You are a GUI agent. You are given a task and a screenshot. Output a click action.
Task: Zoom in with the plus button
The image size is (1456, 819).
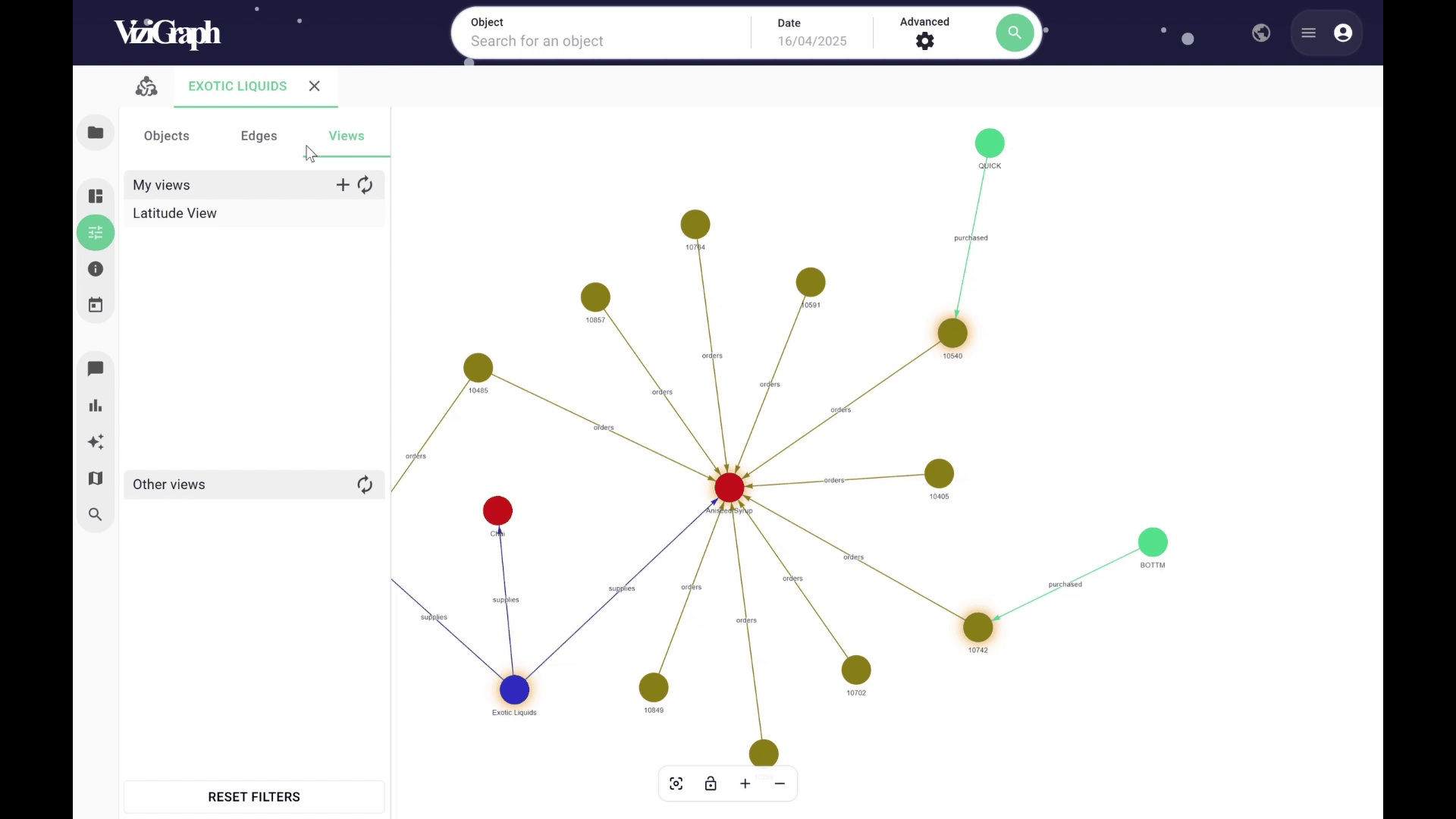tap(745, 783)
